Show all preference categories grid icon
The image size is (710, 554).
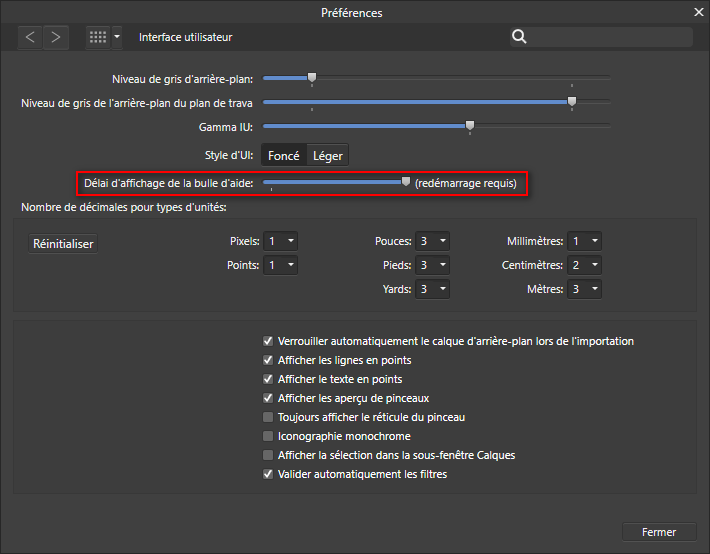pyautogui.click(x=98, y=37)
